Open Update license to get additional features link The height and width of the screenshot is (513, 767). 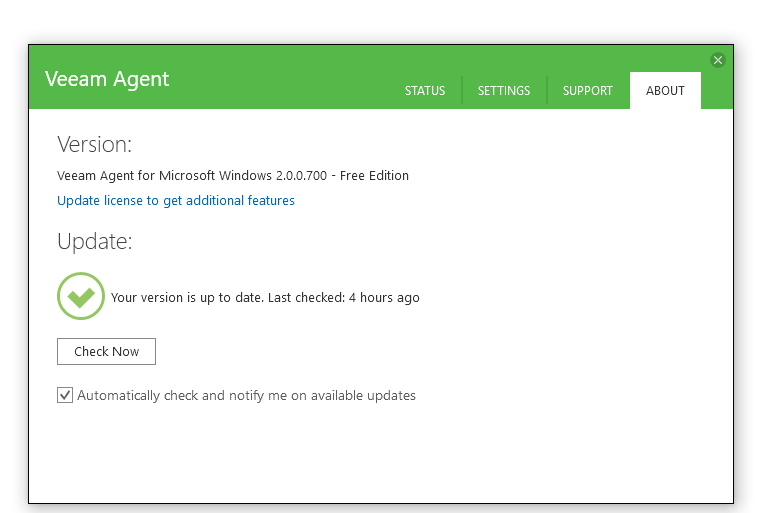176,201
